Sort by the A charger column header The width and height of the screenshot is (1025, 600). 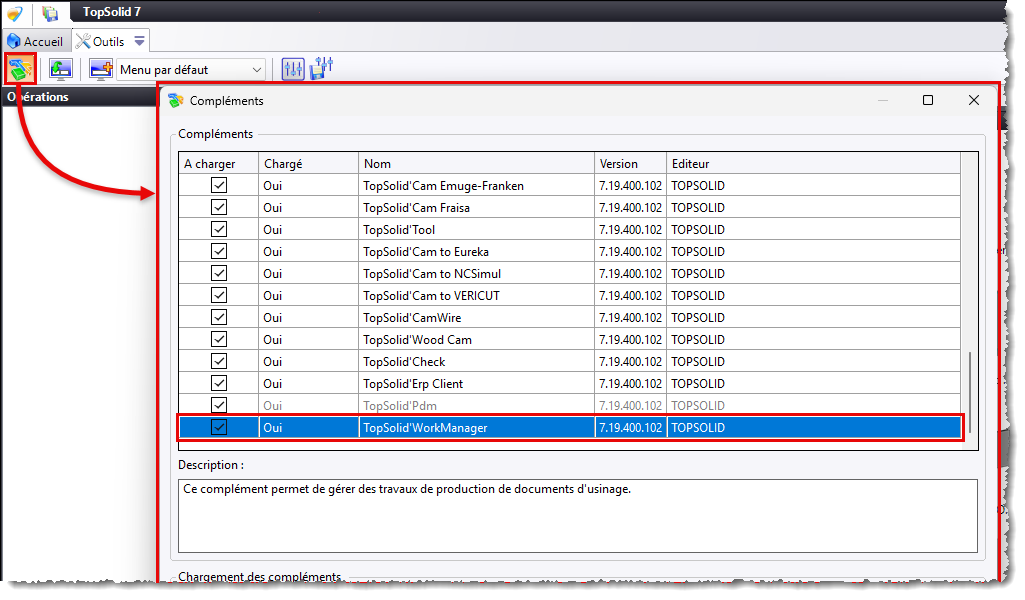[x=219, y=163]
